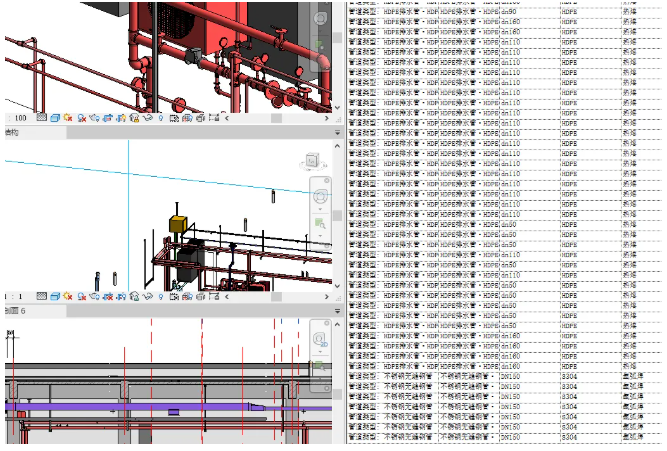Open the steering wheel in 结构 view navigation bar
667x451 pixels.
[320, 196]
